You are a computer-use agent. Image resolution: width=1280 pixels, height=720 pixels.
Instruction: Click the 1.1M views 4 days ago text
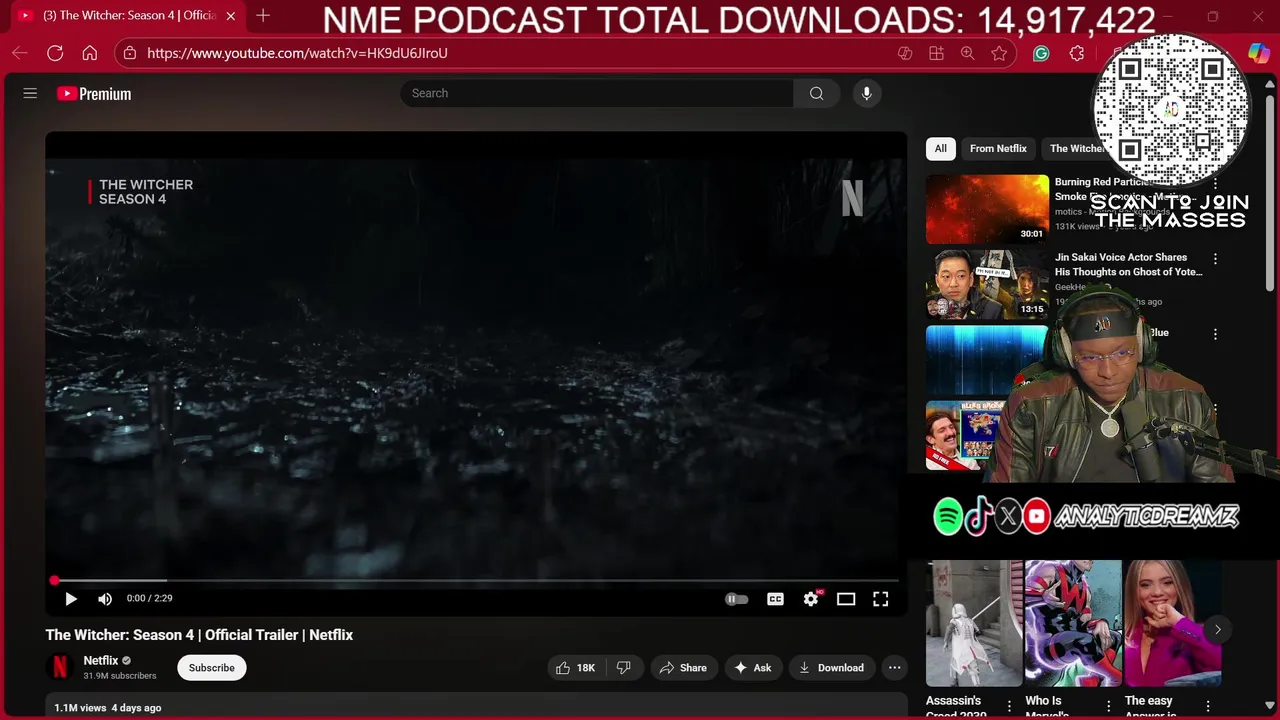click(x=108, y=707)
